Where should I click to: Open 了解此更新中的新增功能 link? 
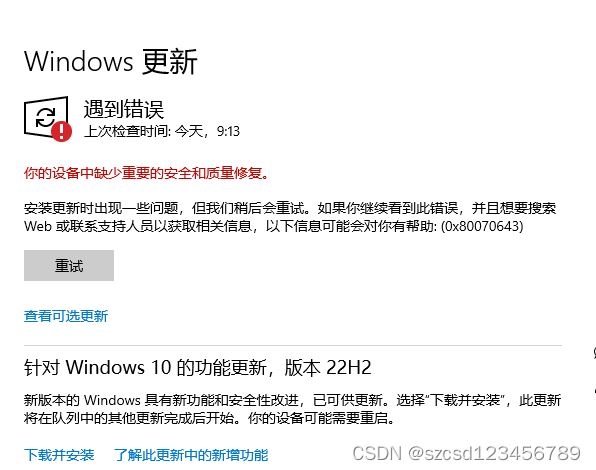pyautogui.click(x=191, y=455)
